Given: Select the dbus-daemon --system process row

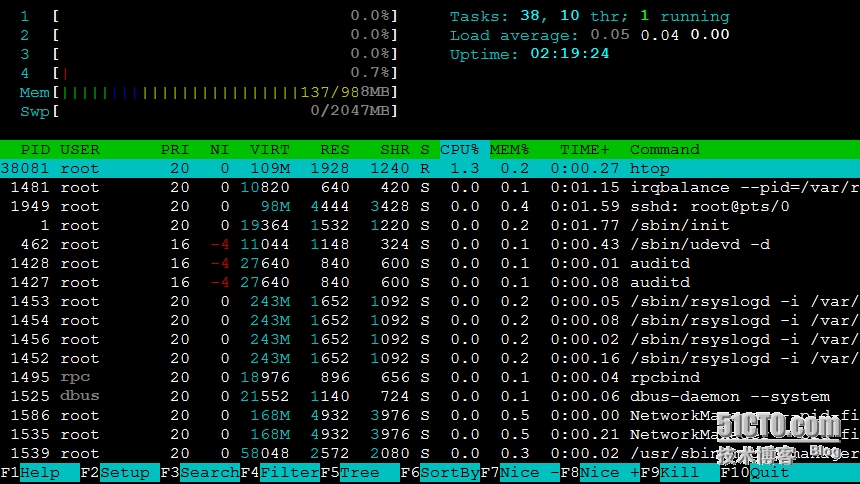Looking at the screenshot, I should point(430,397).
